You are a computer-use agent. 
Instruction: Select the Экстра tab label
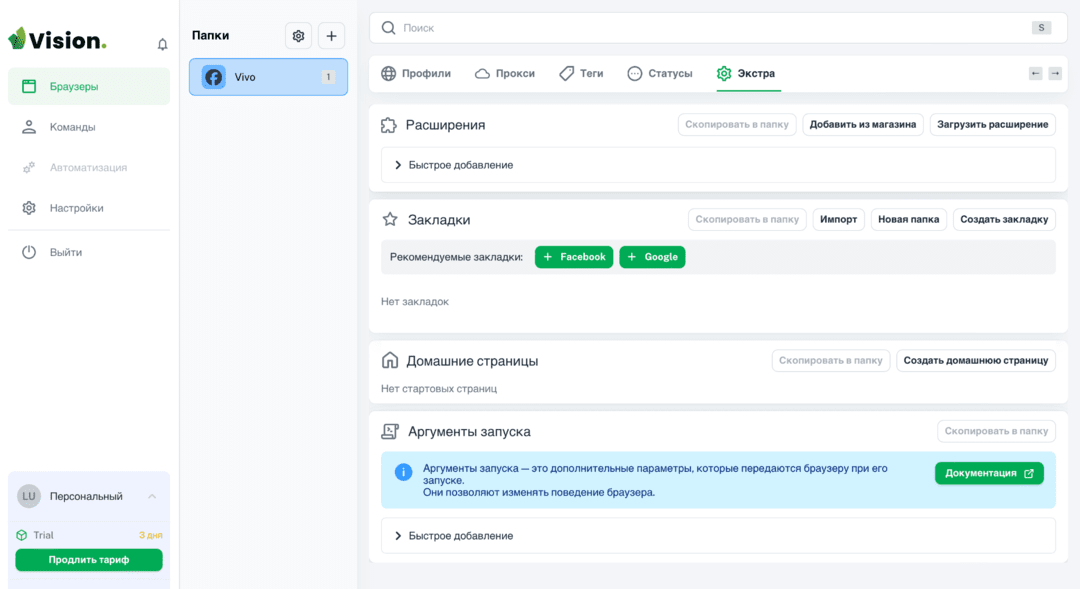(x=756, y=73)
